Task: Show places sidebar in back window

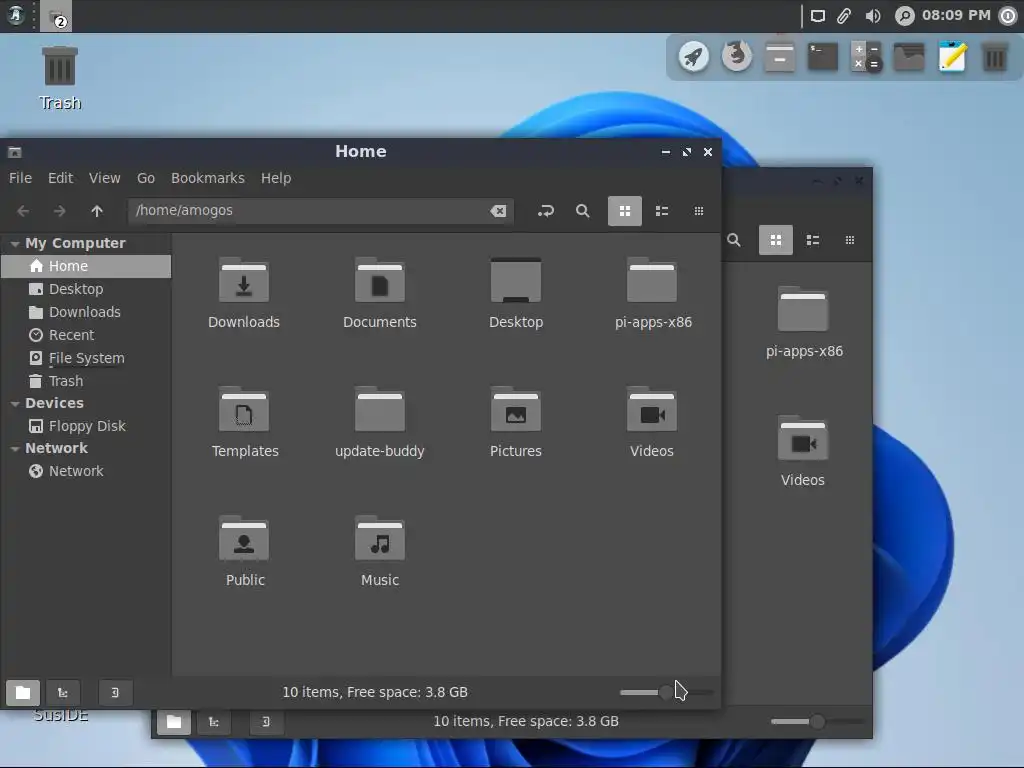Action: 174,722
